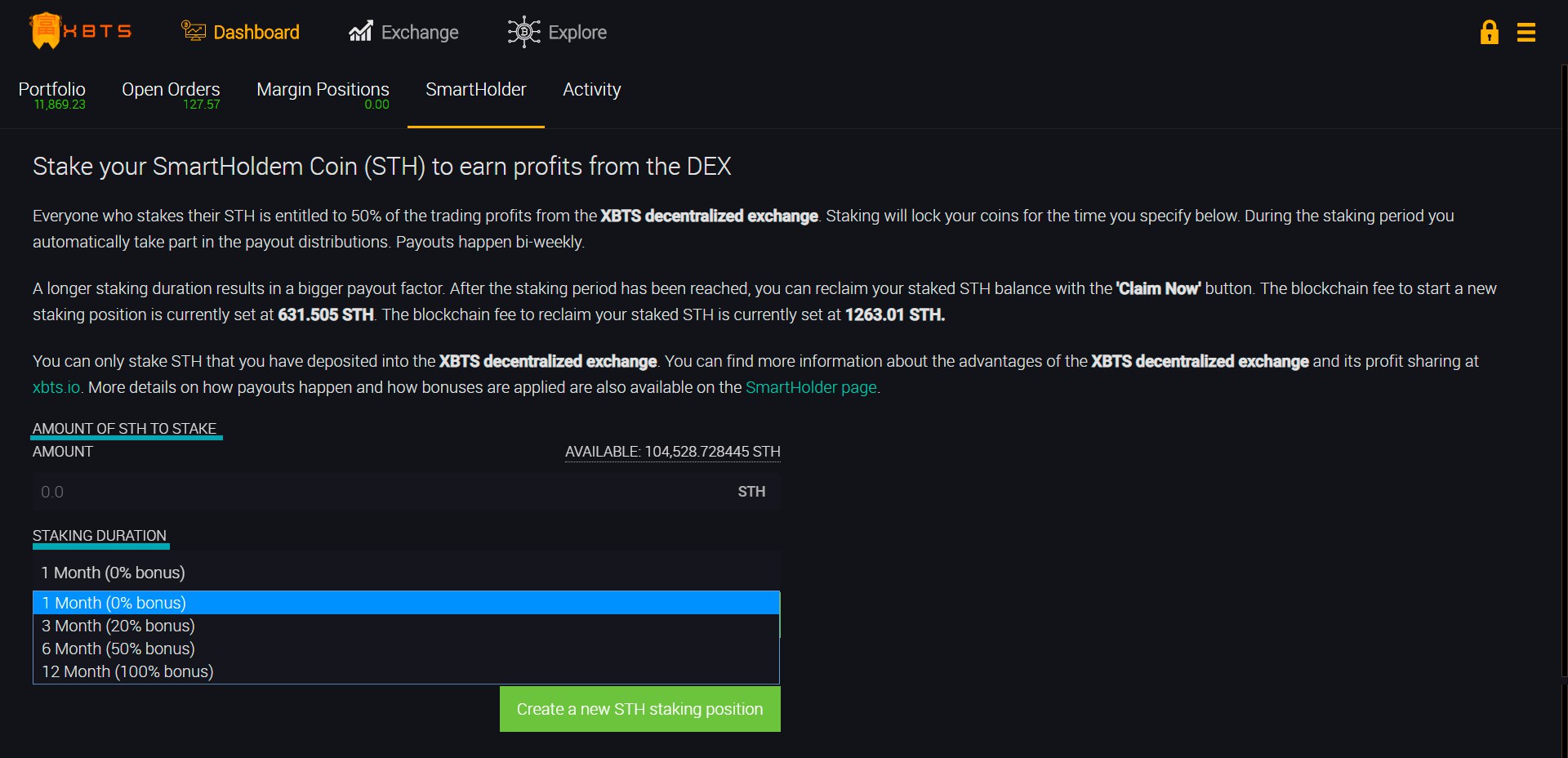
Task: Follow the xbts.io link
Action: pos(56,387)
